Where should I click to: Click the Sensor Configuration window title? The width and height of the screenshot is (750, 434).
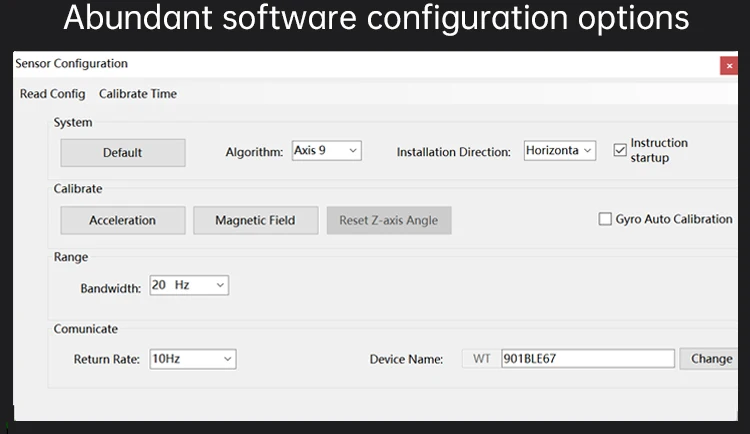tap(71, 64)
